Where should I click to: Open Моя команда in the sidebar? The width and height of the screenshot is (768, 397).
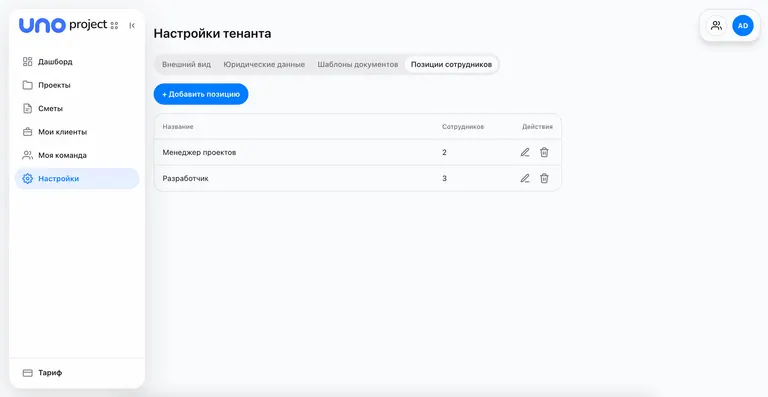77,155
